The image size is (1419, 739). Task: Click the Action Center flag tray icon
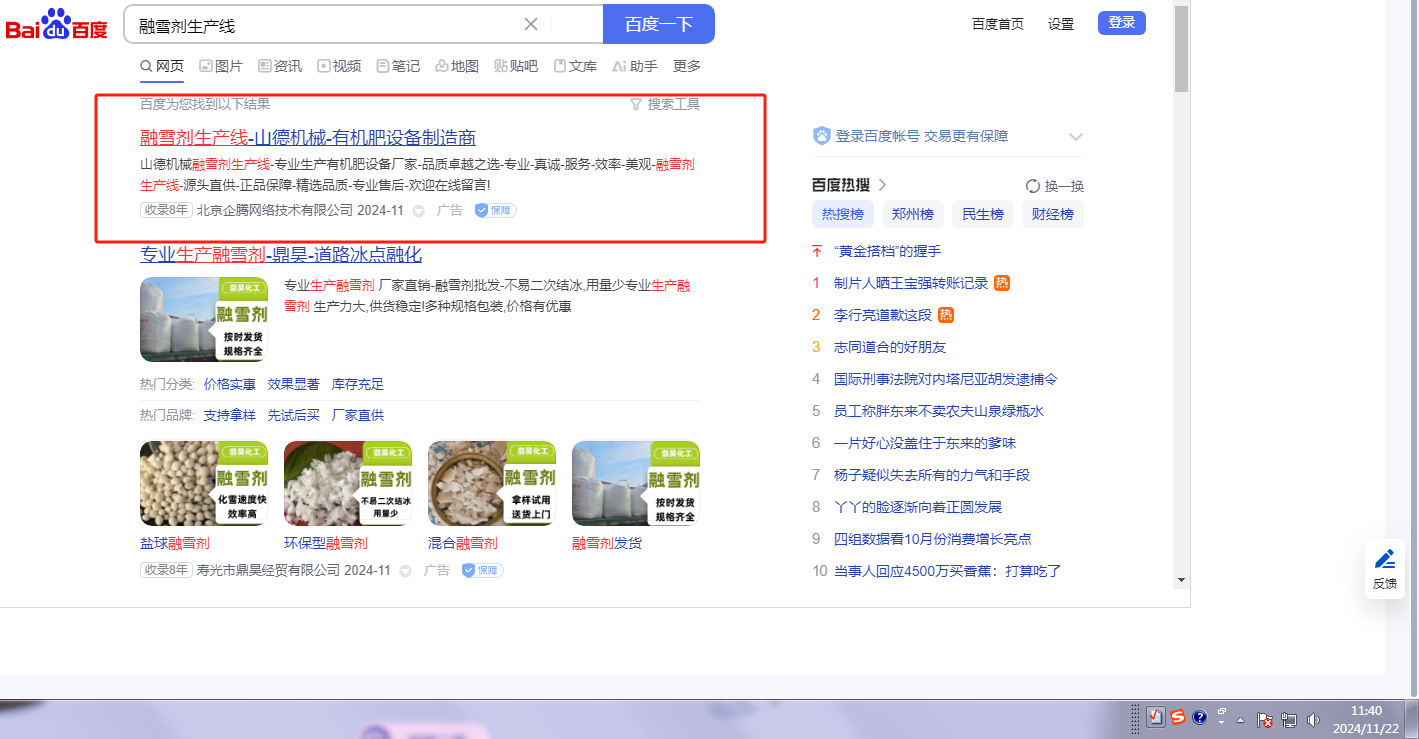1264,719
